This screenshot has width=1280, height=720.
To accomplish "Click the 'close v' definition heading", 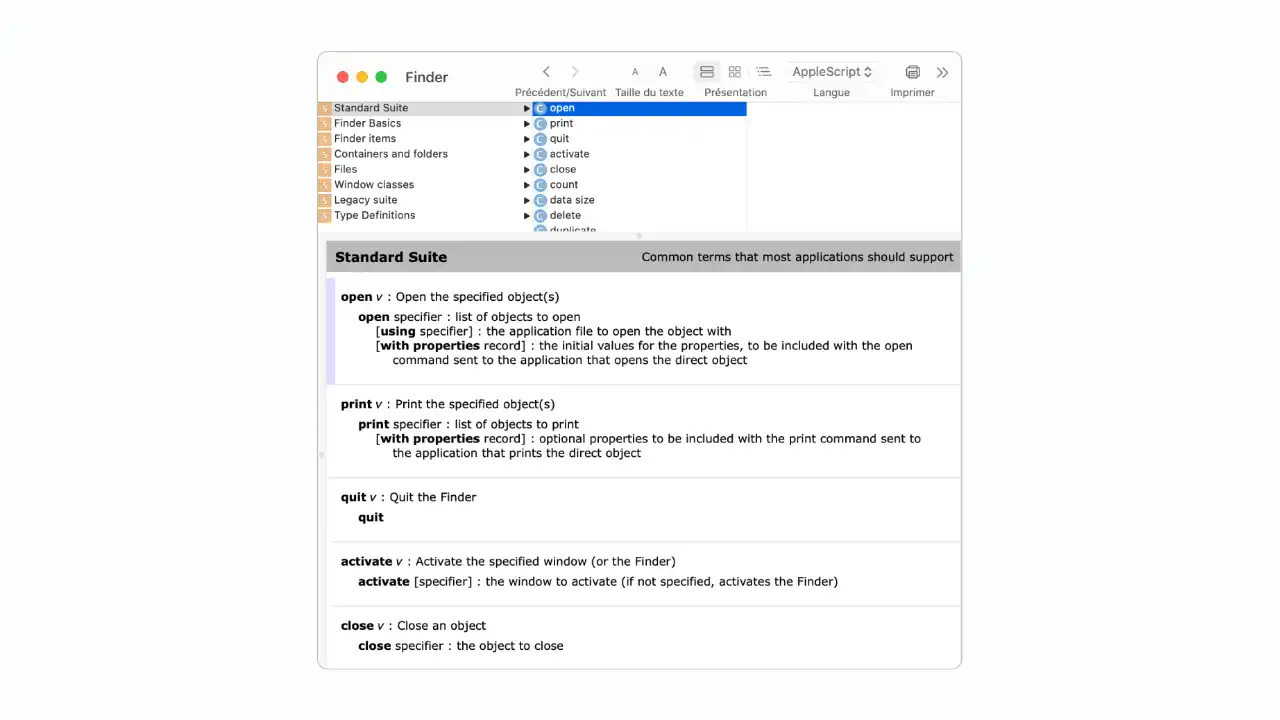I will click(363, 626).
